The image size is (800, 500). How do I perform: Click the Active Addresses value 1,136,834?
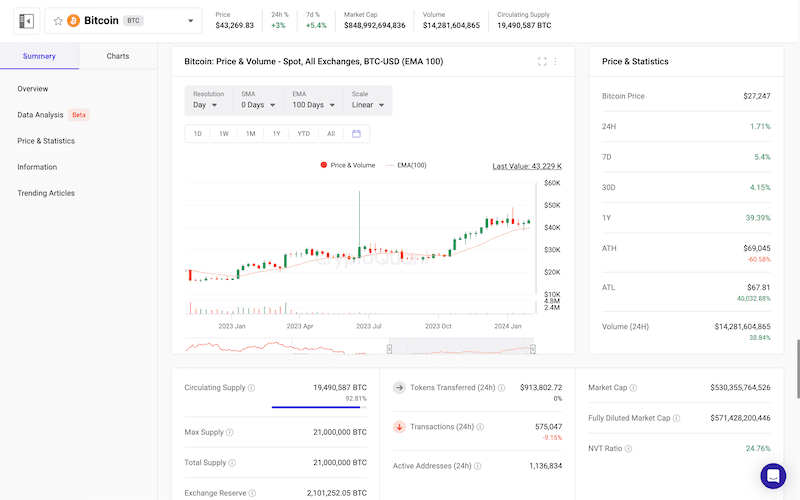click(545, 466)
